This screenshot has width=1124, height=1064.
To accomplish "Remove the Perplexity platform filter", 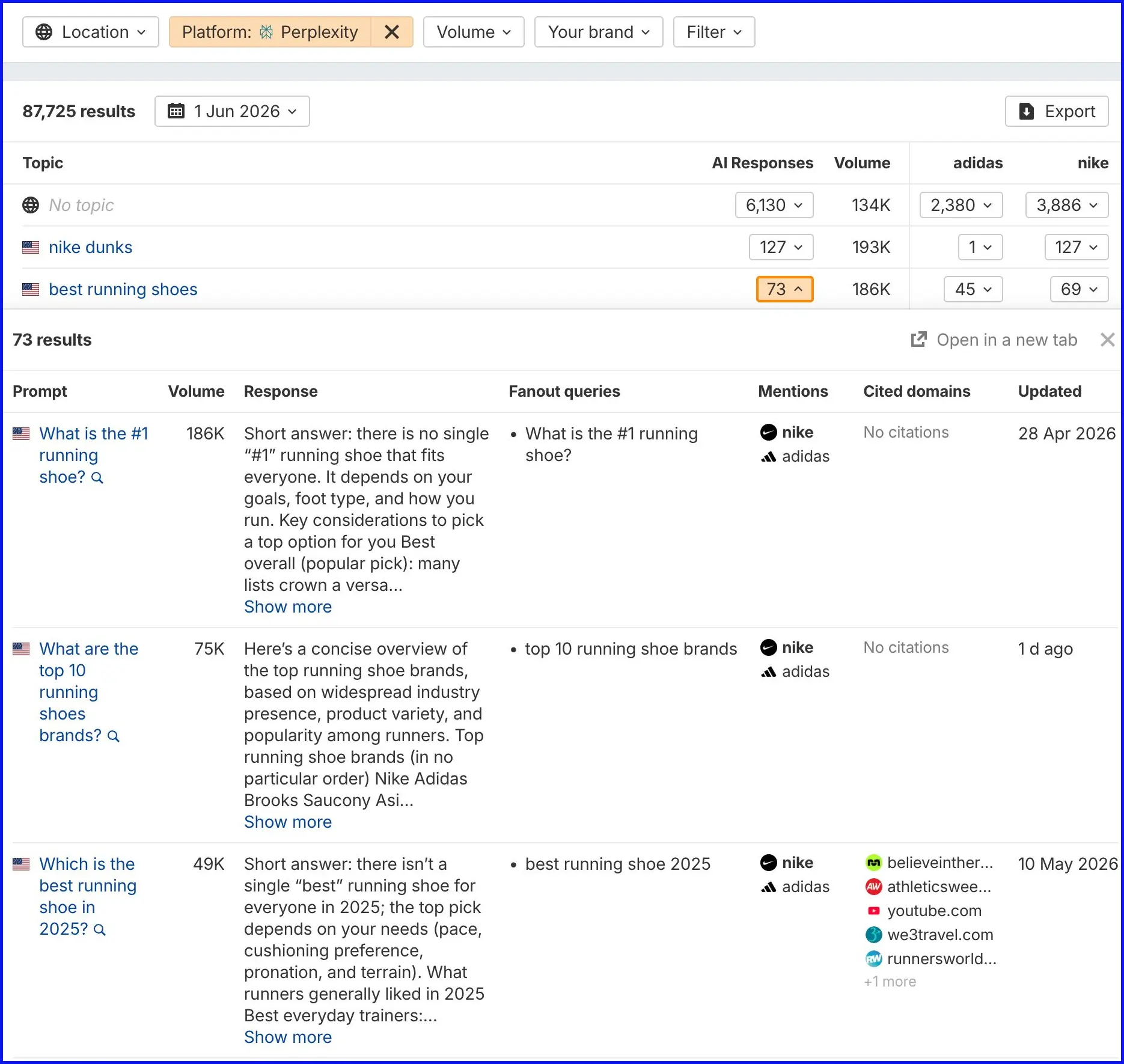I will pos(392,32).
